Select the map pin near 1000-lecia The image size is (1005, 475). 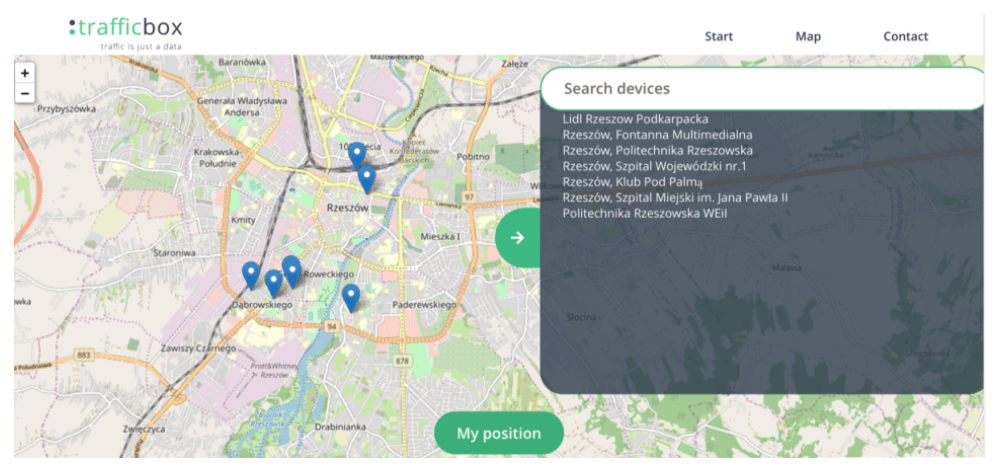[x=357, y=156]
